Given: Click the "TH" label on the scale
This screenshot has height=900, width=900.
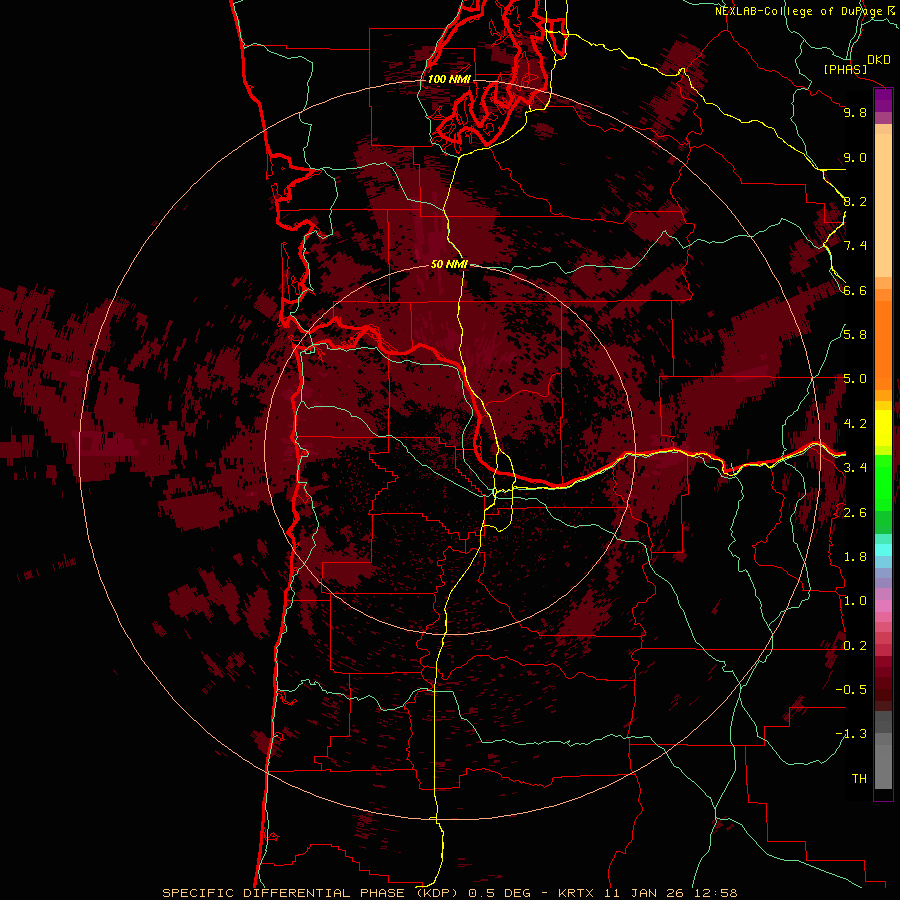Looking at the screenshot, I should 859,779.
